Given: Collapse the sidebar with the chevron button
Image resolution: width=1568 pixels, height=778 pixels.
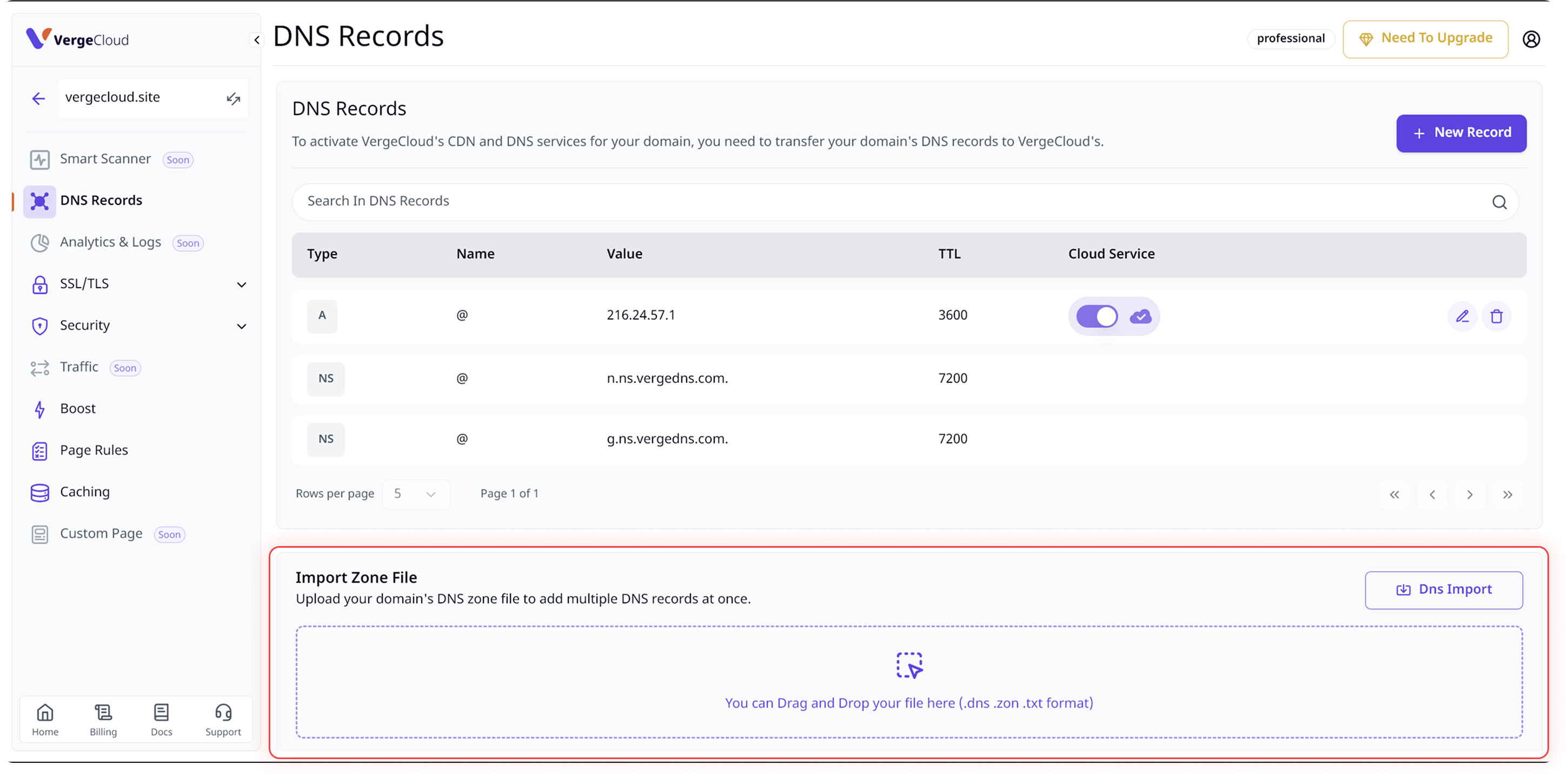Looking at the screenshot, I should [x=257, y=40].
